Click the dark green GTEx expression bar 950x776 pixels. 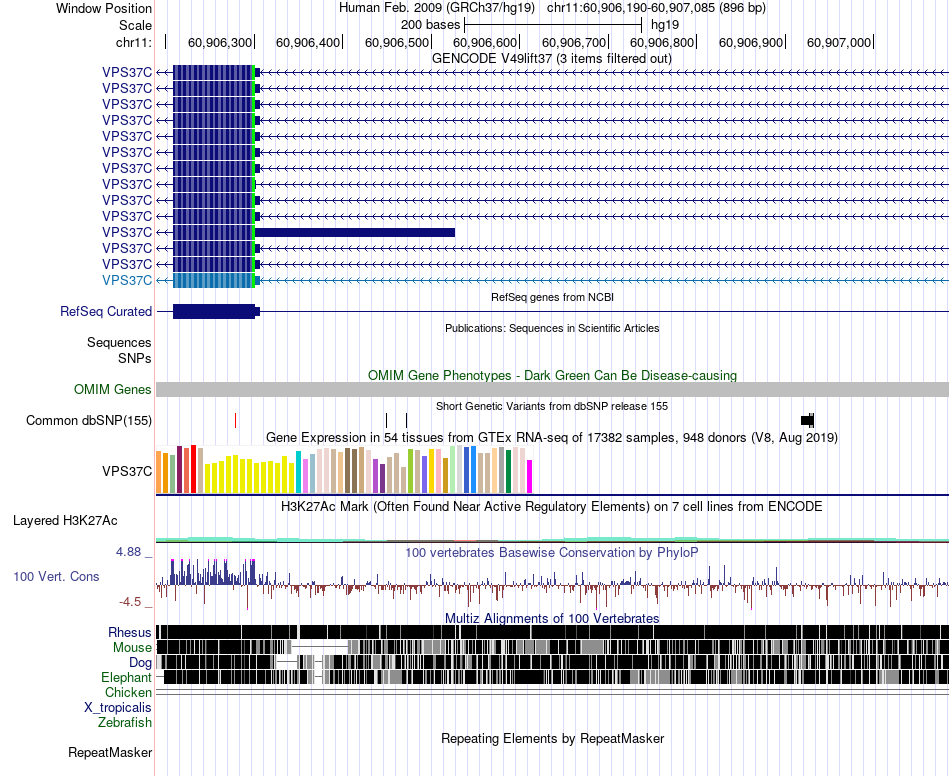click(508, 472)
